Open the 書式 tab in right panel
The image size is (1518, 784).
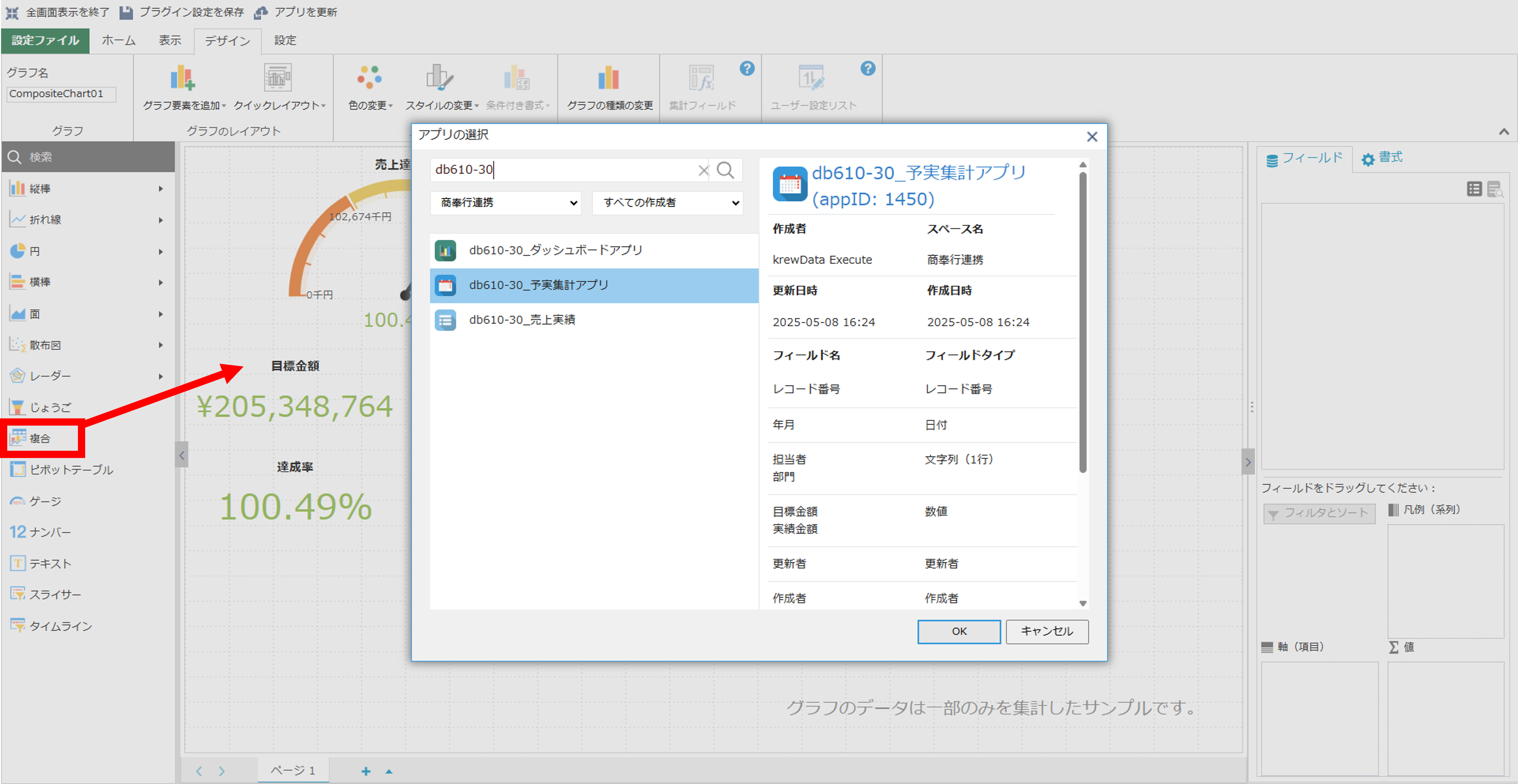pyautogui.click(x=1382, y=158)
